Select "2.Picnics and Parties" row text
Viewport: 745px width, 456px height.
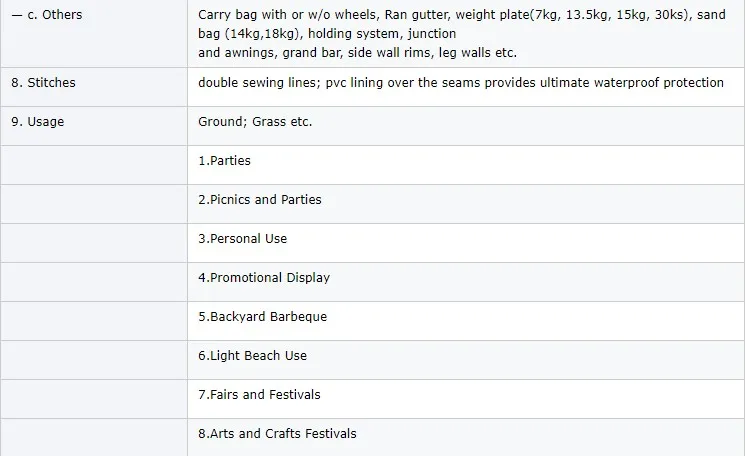click(x=260, y=199)
